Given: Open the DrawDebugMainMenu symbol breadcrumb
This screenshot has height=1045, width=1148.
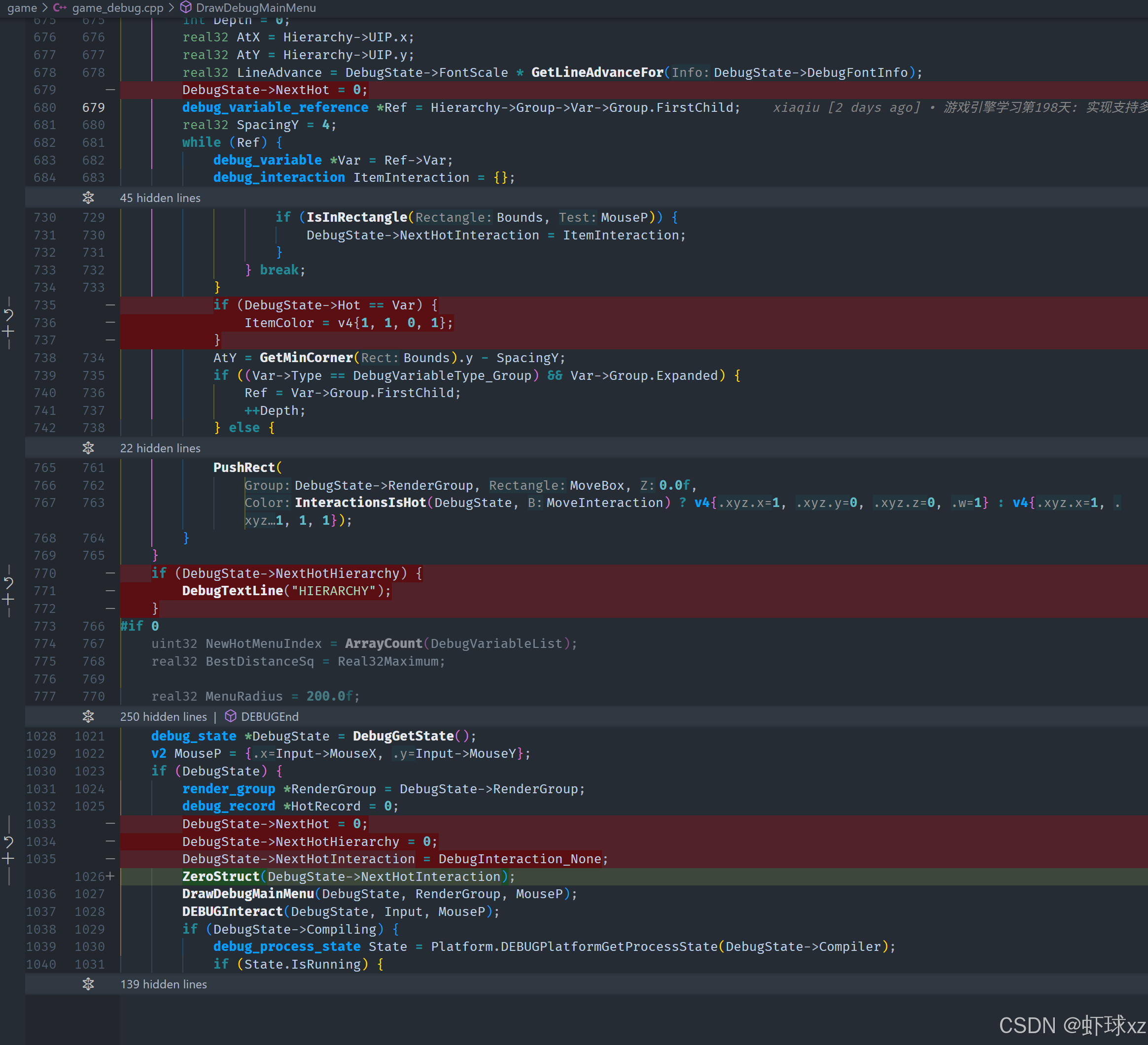Looking at the screenshot, I should [255, 7].
